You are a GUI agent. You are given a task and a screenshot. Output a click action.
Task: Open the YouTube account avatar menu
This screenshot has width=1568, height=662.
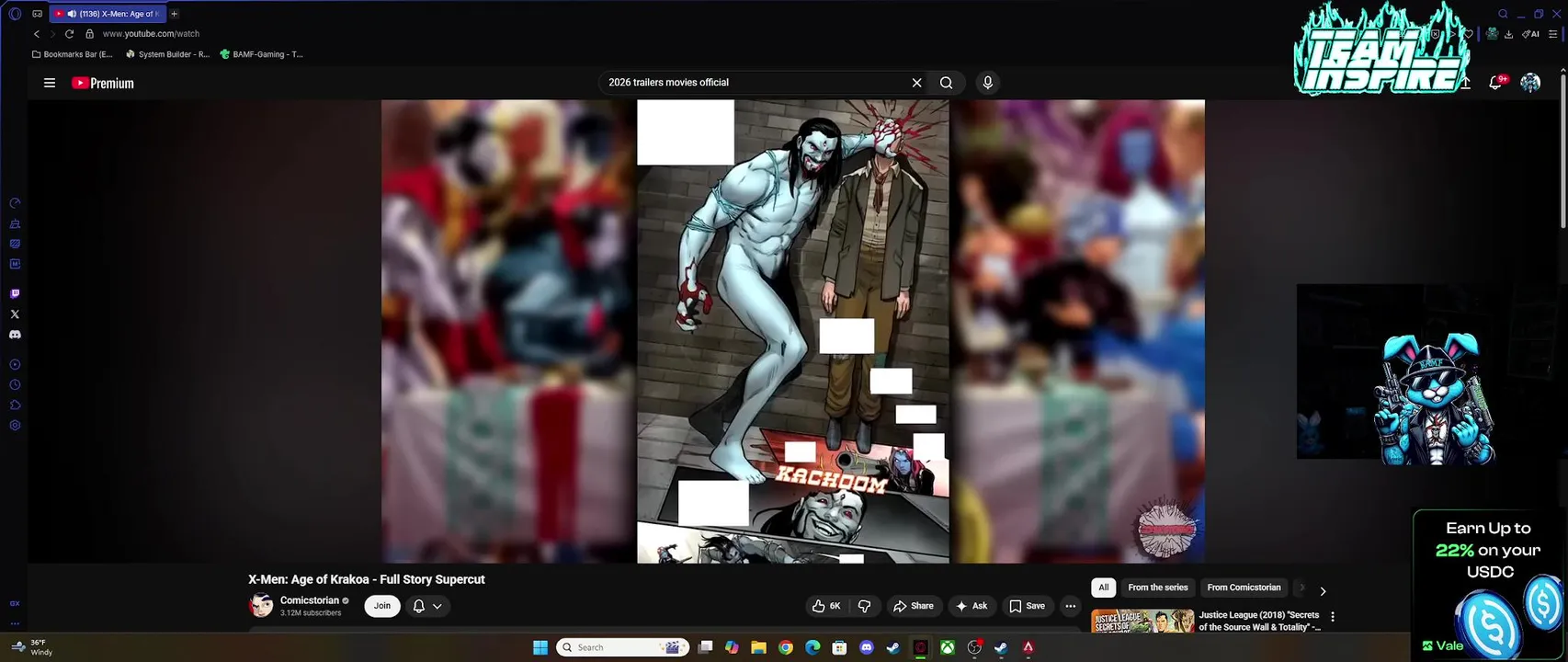[1530, 83]
